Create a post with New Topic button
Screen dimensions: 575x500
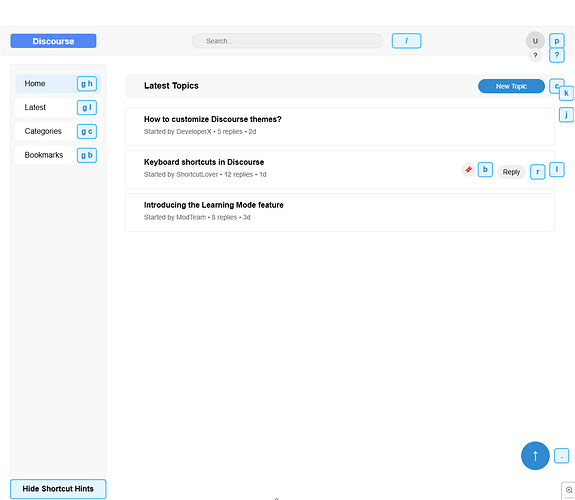click(511, 86)
